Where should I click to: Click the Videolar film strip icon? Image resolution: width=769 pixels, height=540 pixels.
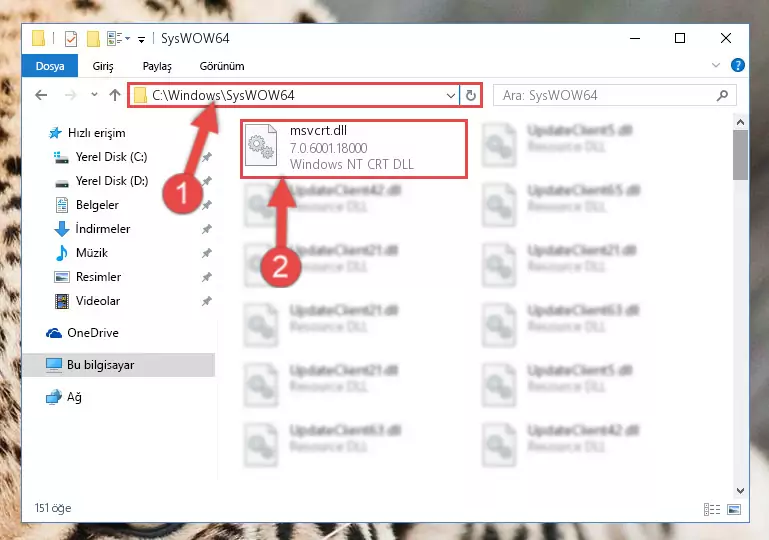62,301
